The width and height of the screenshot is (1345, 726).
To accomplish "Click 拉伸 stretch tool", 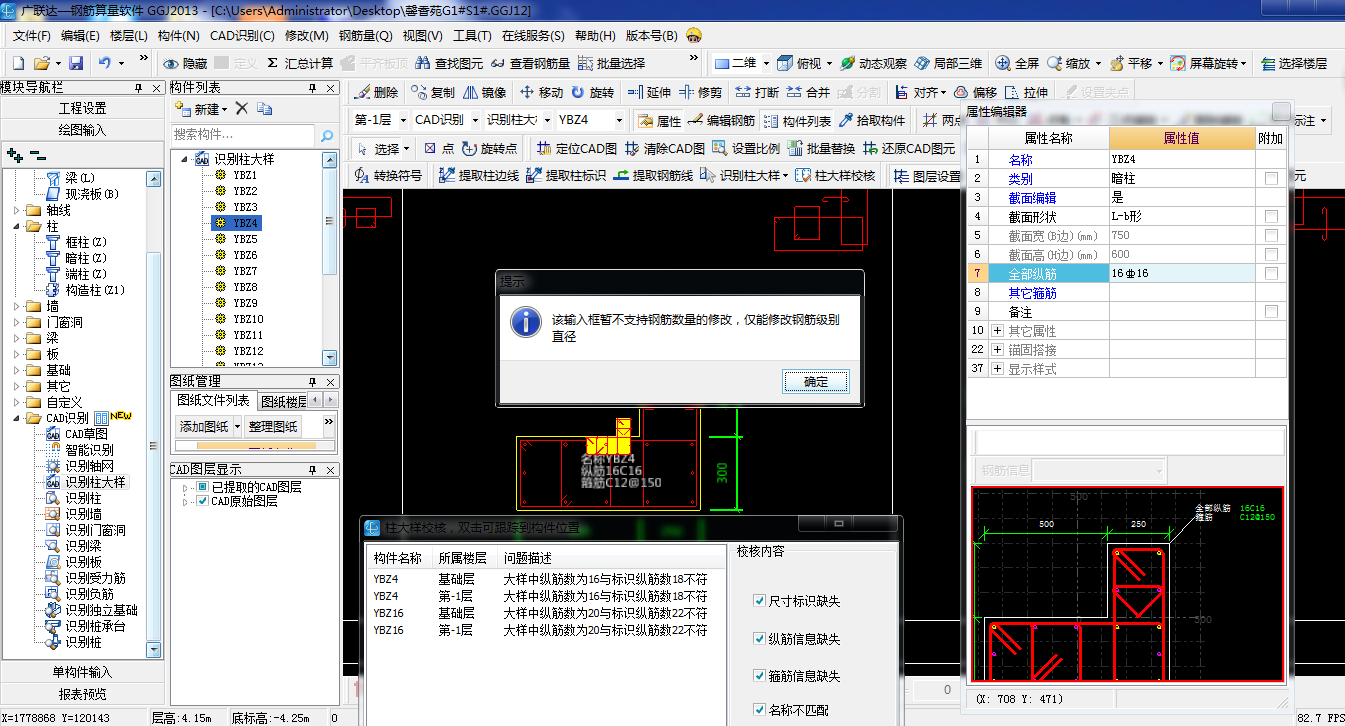I will (x=1027, y=92).
